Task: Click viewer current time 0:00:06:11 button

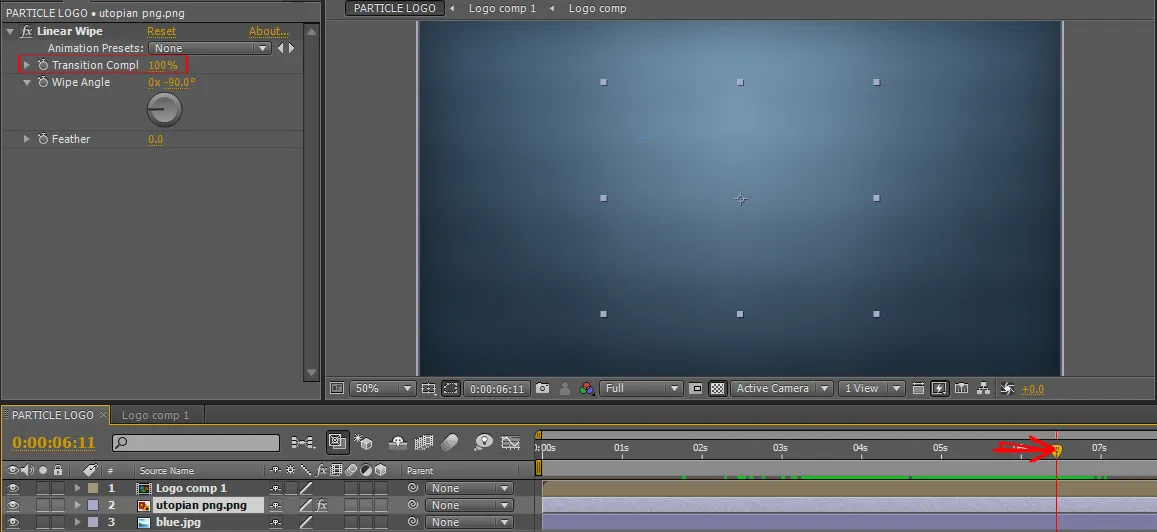Action: (497, 388)
